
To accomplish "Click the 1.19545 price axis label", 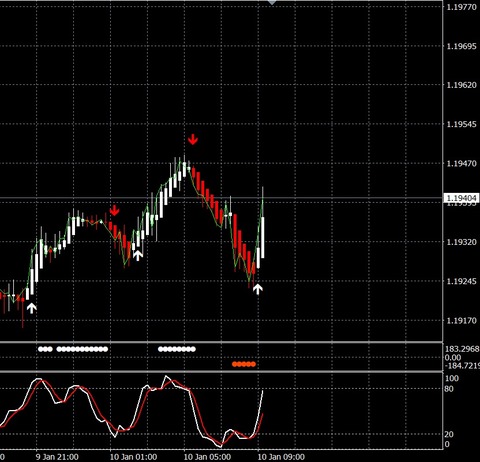I will (x=462, y=124).
